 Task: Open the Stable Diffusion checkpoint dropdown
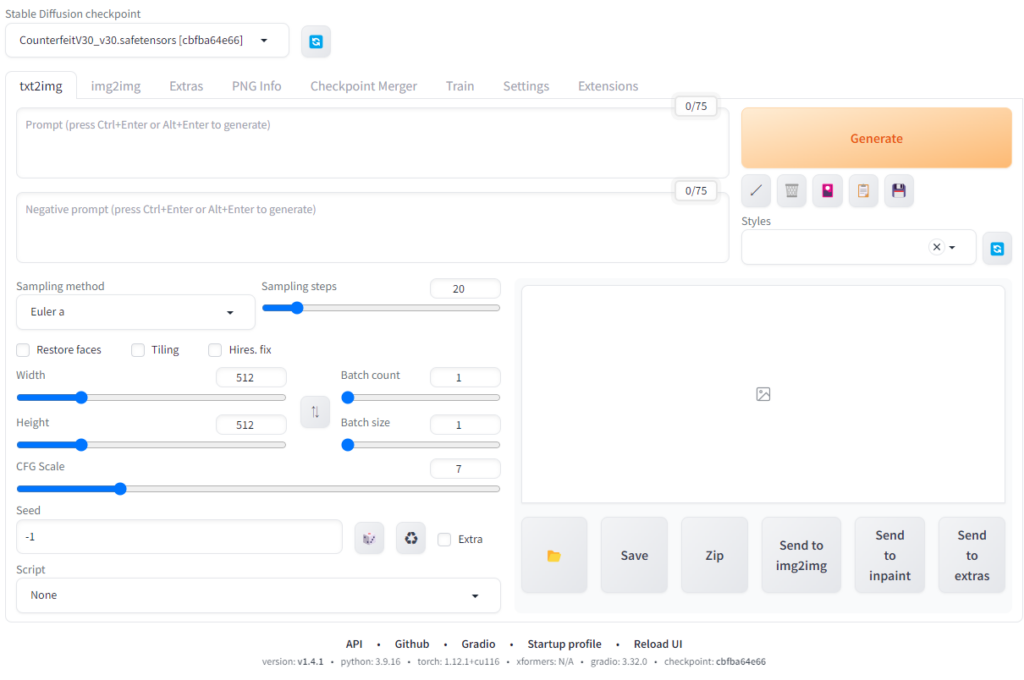[x=146, y=41]
